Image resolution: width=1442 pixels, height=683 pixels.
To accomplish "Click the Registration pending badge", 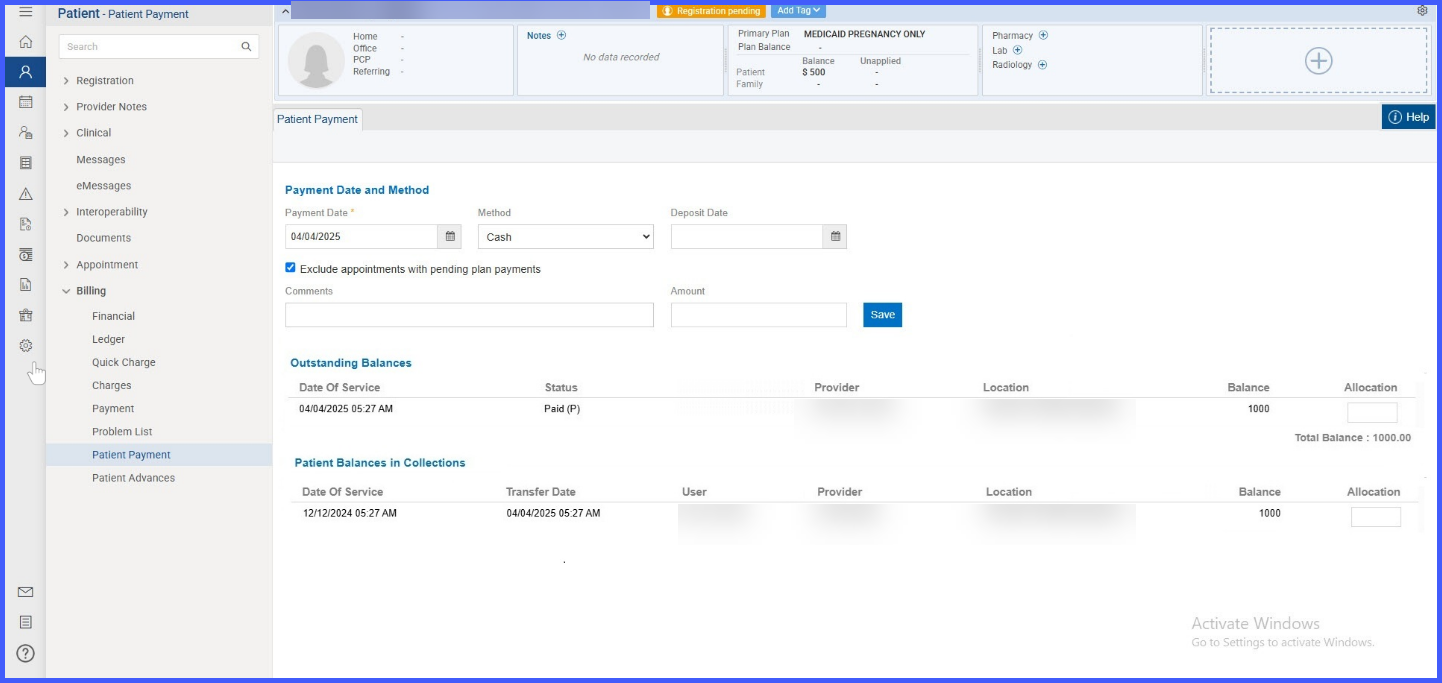I will 711,11.
